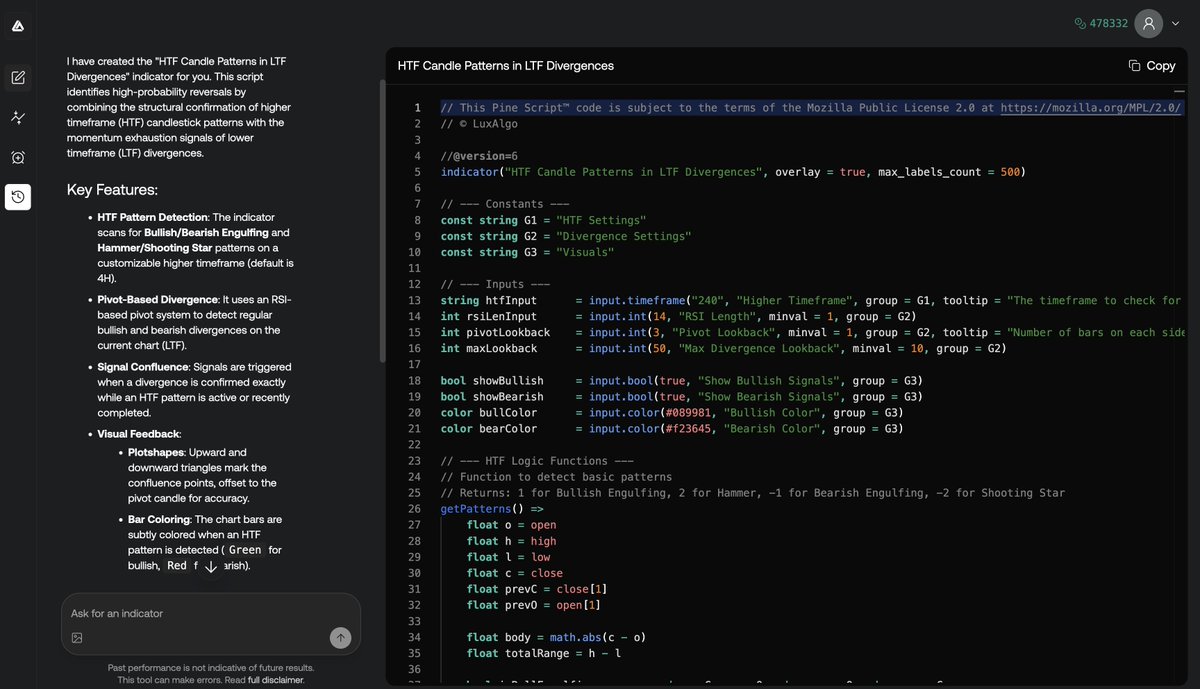The image size is (1200, 689).
Task: Open the mozilla.org MPL 2.0 link
Action: coord(1092,108)
